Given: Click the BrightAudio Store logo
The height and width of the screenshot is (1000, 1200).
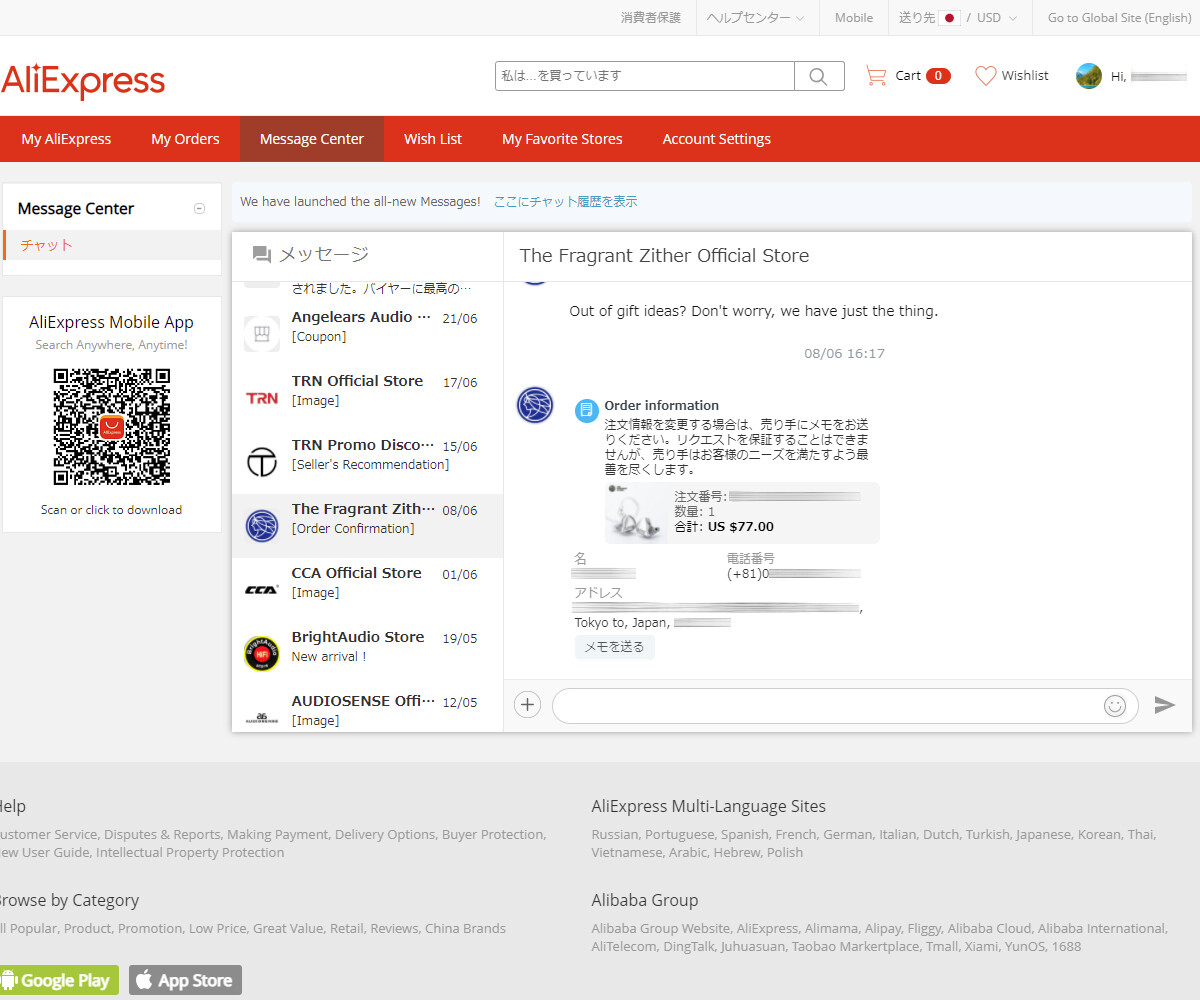Looking at the screenshot, I should 262,653.
